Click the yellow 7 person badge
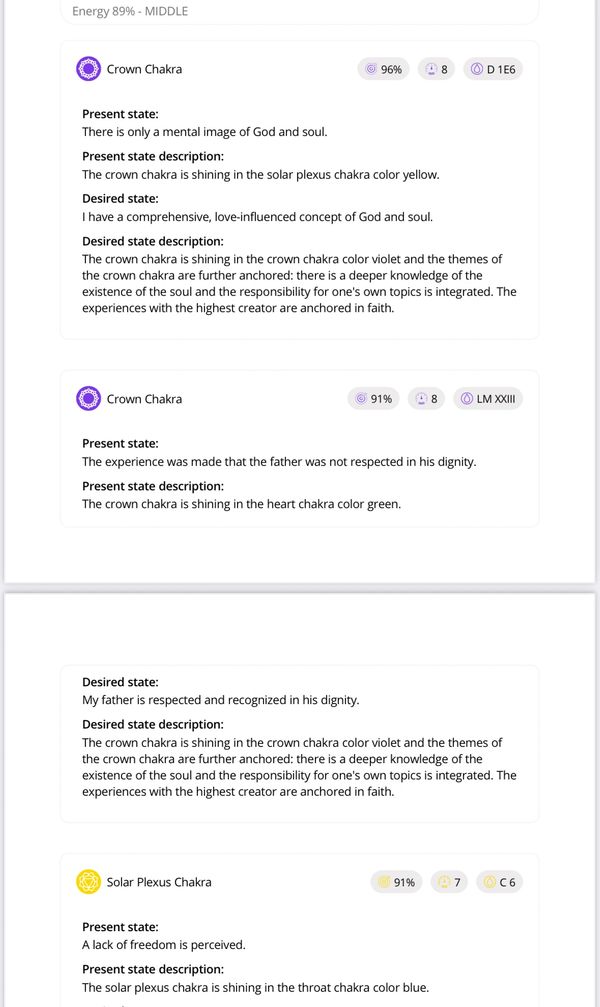This screenshot has height=1007, width=600. click(451, 882)
